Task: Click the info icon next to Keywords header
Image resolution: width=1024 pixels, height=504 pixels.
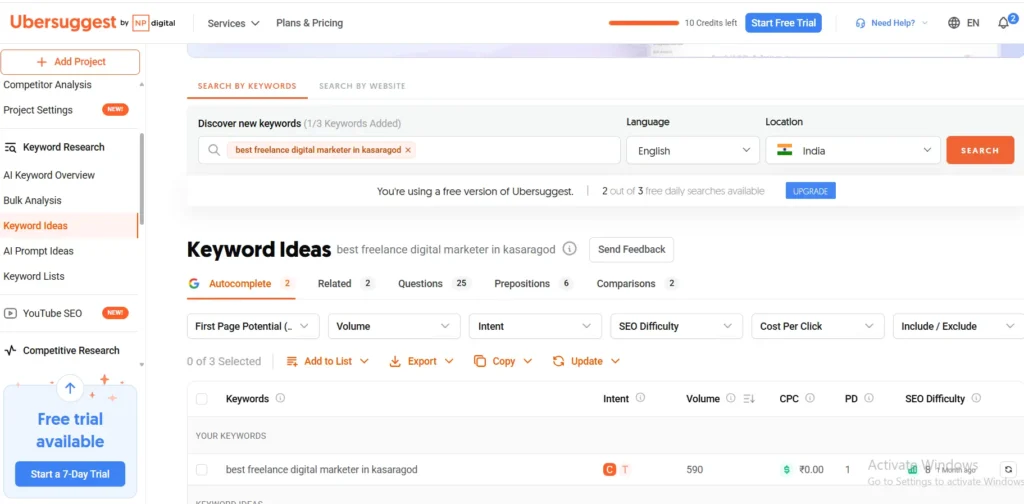Action: 280,398
